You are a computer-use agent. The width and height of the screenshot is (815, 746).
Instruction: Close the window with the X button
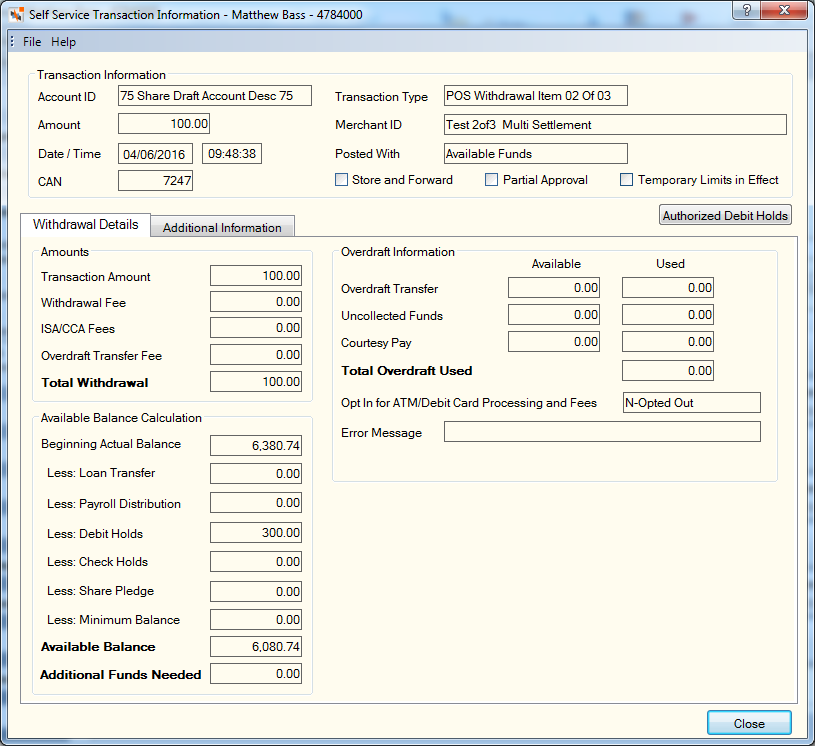pyautogui.click(x=784, y=10)
